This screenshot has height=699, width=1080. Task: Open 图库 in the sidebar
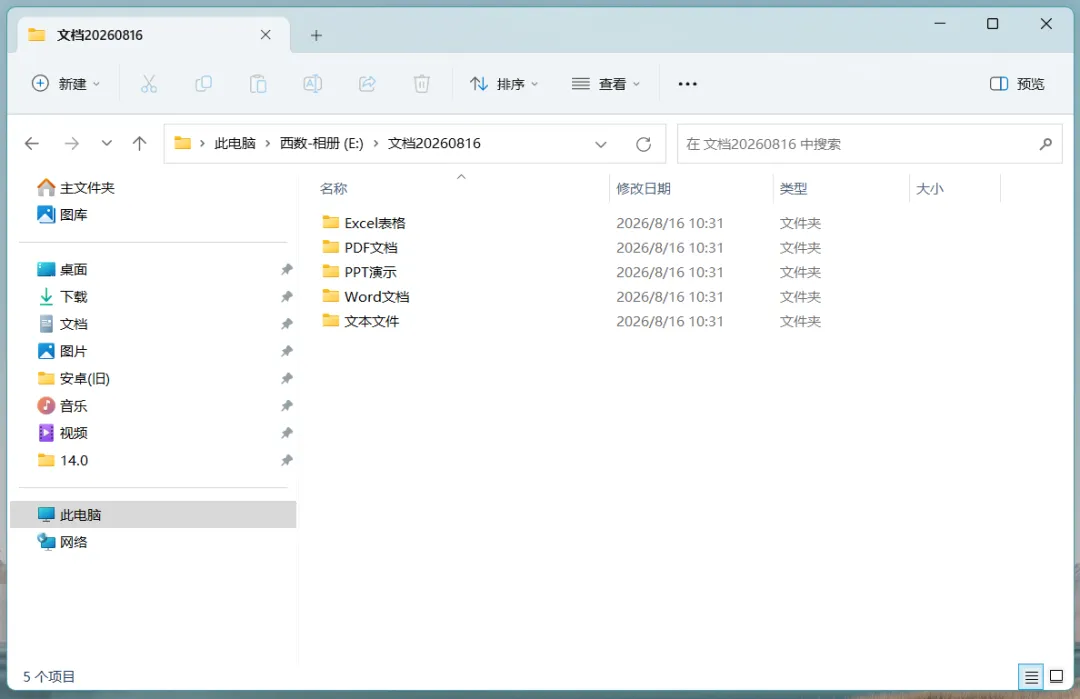pyautogui.click(x=62, y=215)
